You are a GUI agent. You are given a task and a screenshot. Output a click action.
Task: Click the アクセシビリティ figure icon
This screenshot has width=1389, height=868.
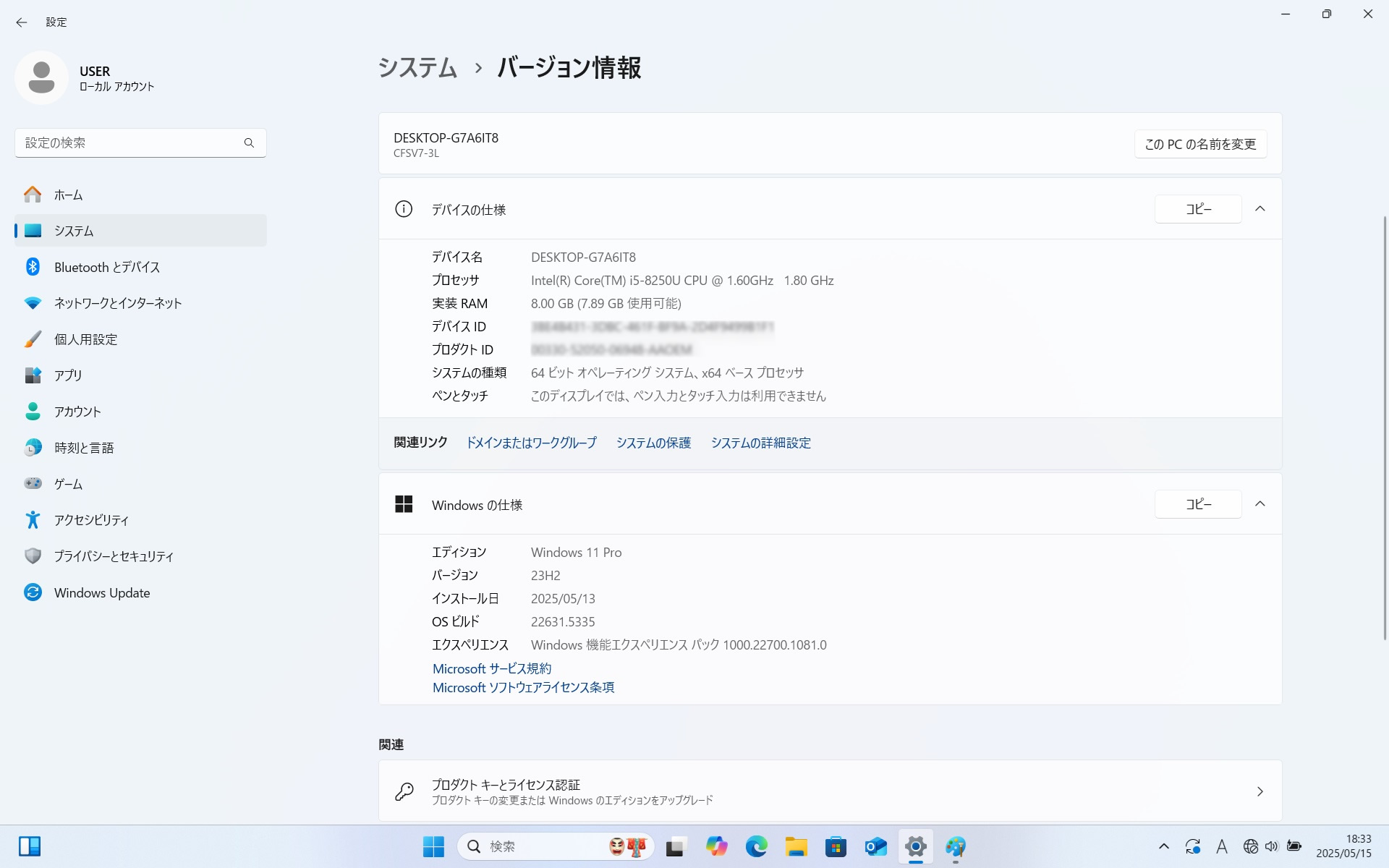tap(33, 519)
